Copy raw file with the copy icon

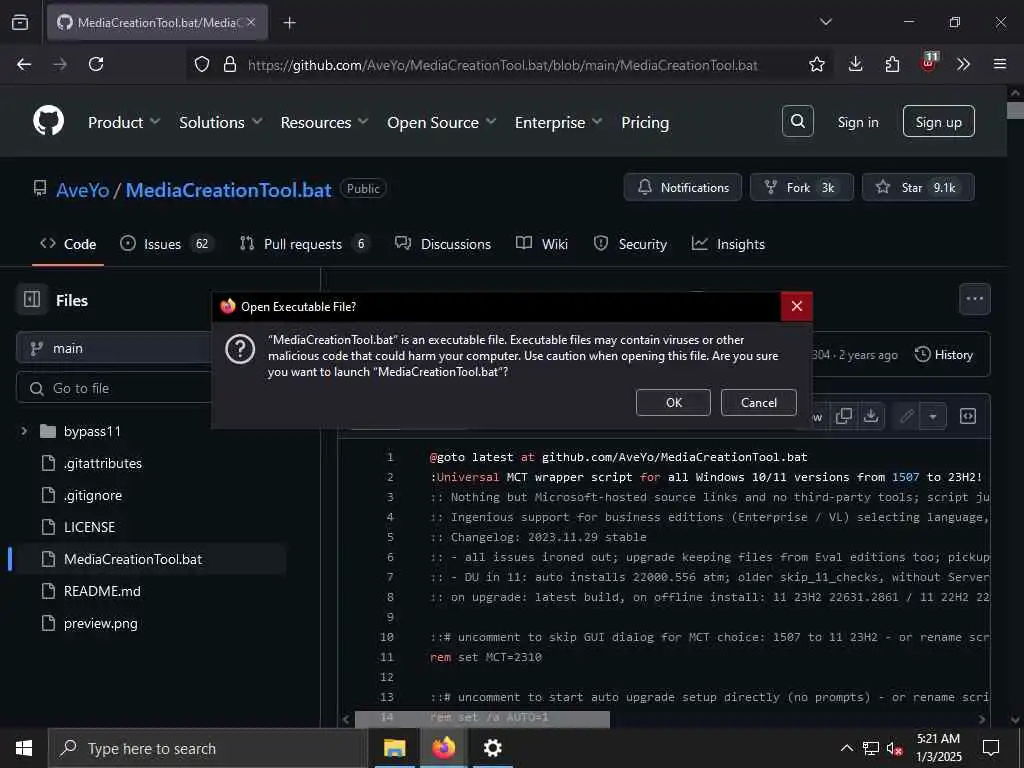pos(844,416)
